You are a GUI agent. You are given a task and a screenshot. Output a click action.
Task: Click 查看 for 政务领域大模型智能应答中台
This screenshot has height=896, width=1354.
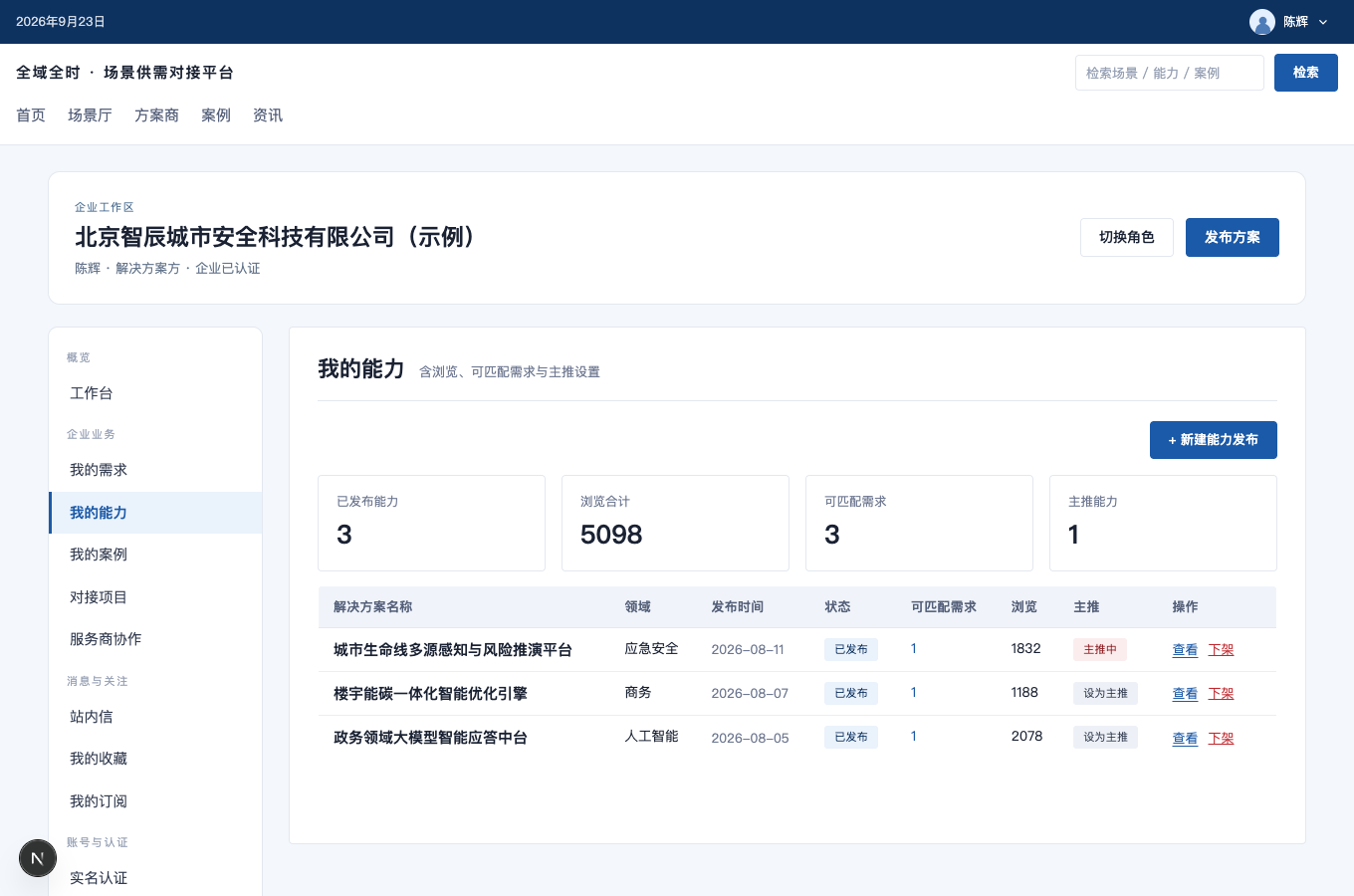tap(1185, 739)
